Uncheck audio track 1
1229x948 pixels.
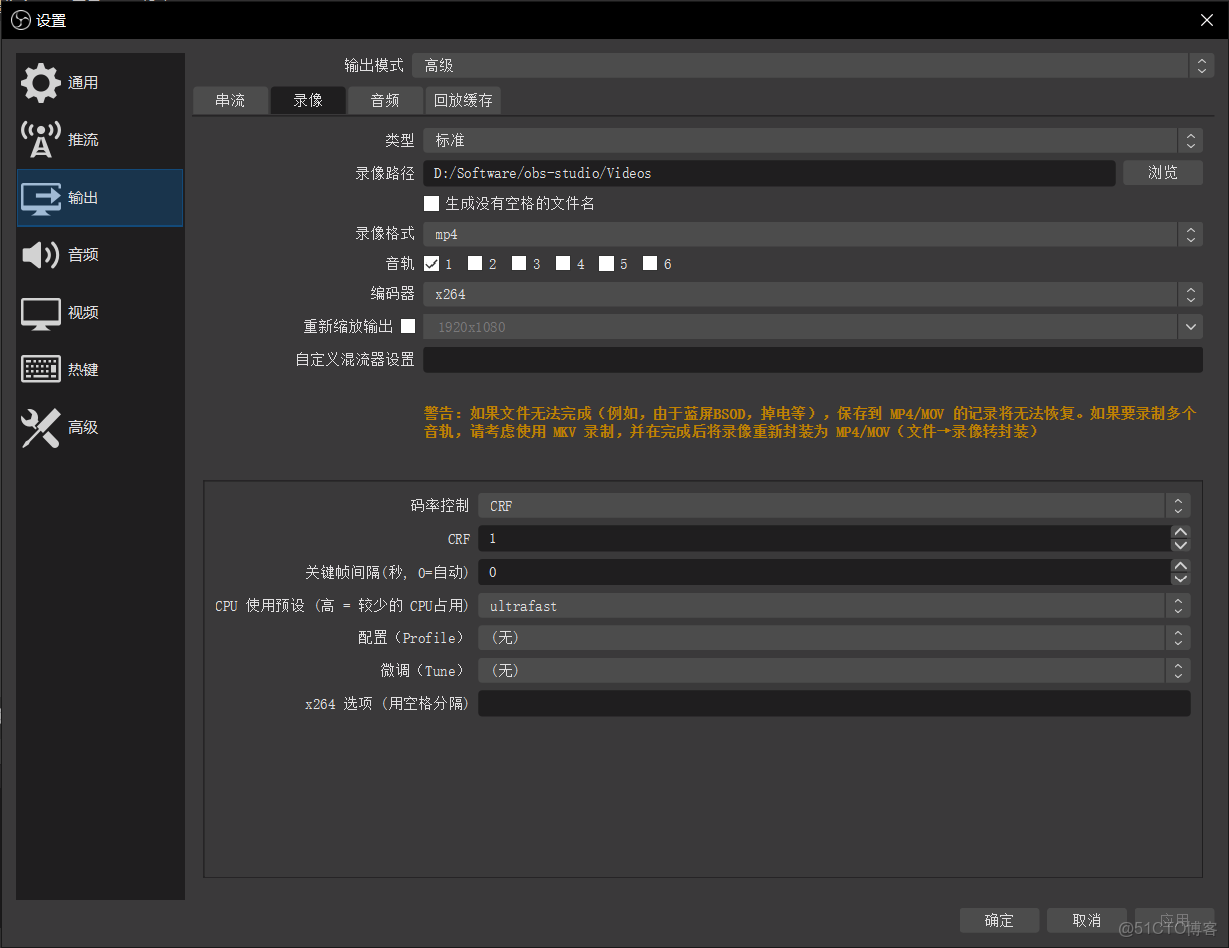coord(432,264)
